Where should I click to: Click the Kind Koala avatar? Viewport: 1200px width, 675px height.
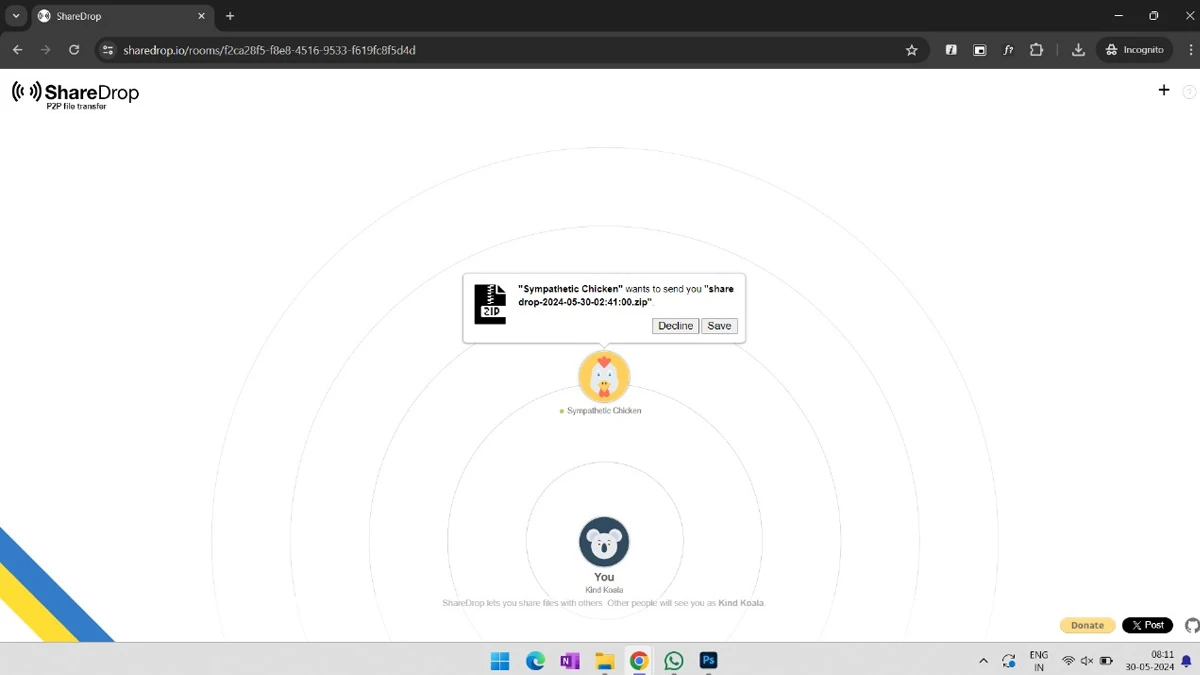pyautogui.click(x=604, y=542)
